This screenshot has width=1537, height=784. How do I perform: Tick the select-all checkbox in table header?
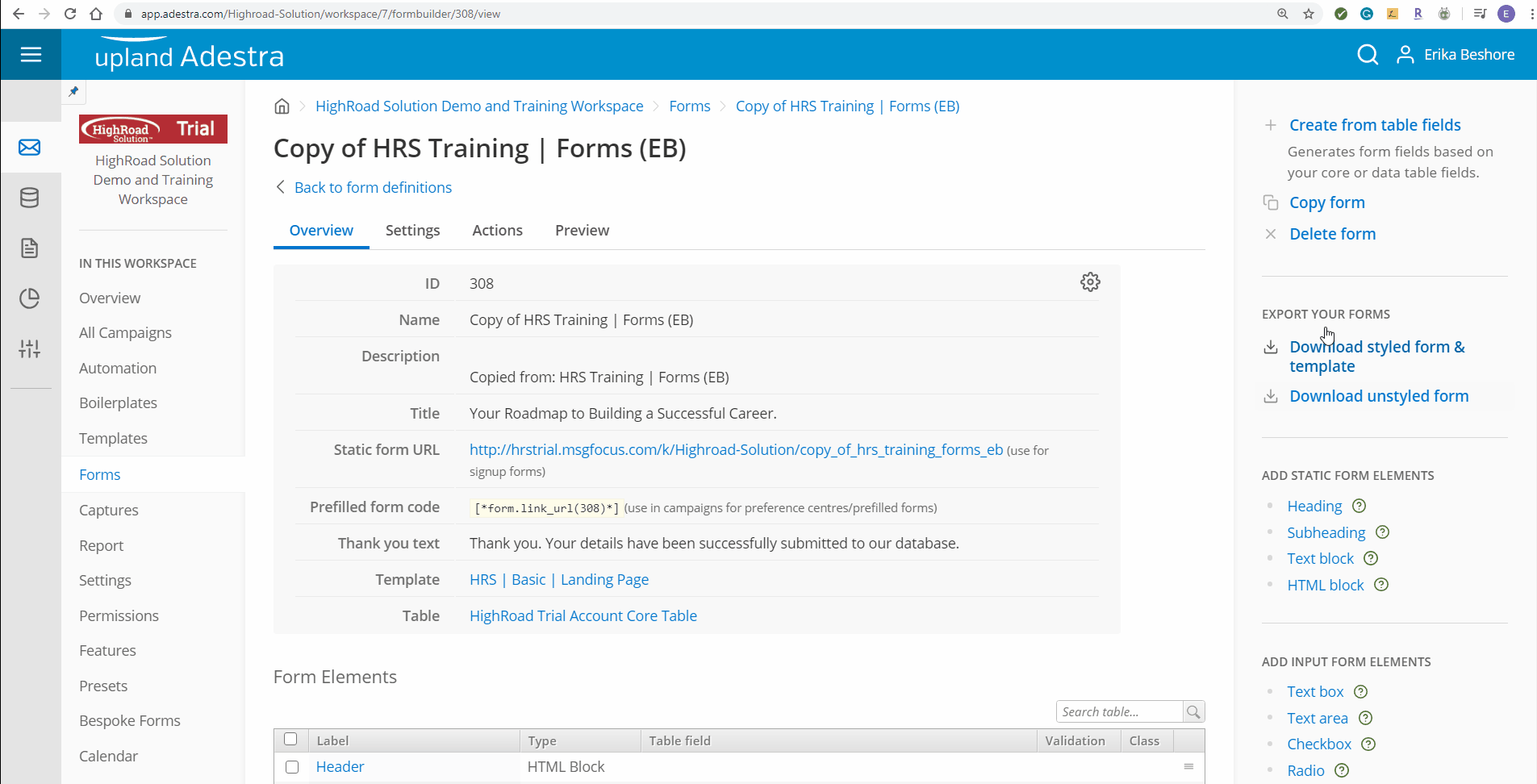click(x=291, y=740)
